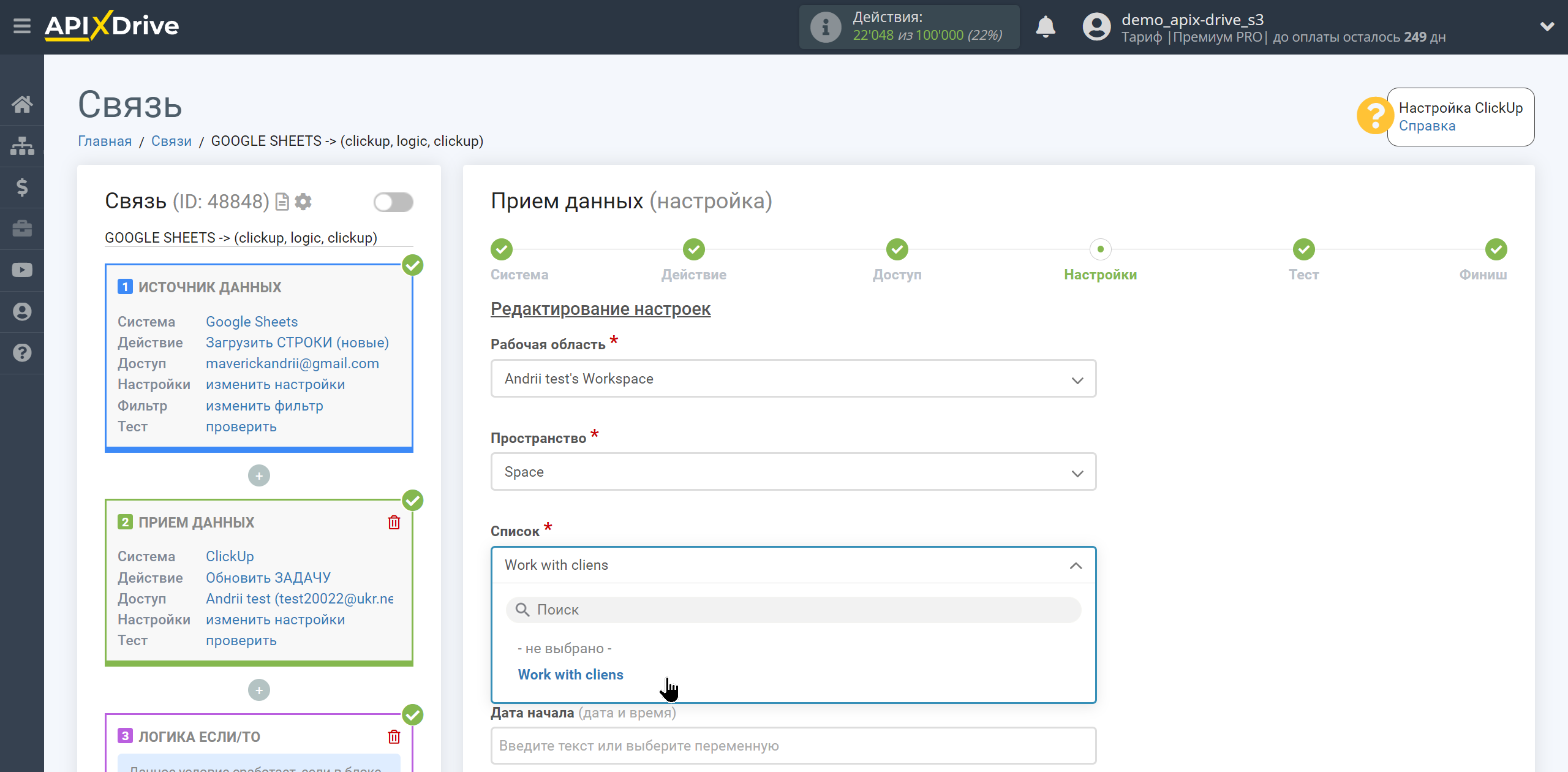Go to Доступ step
Viewport: 1568px width, 772px height.
[x=897, y=249]
